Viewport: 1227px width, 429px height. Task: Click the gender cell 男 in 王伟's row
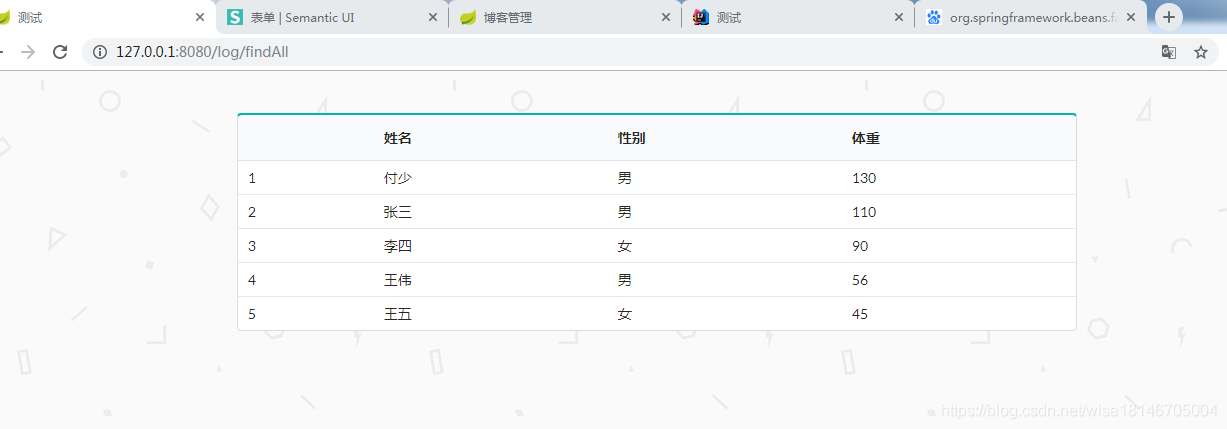pos(625,280)
